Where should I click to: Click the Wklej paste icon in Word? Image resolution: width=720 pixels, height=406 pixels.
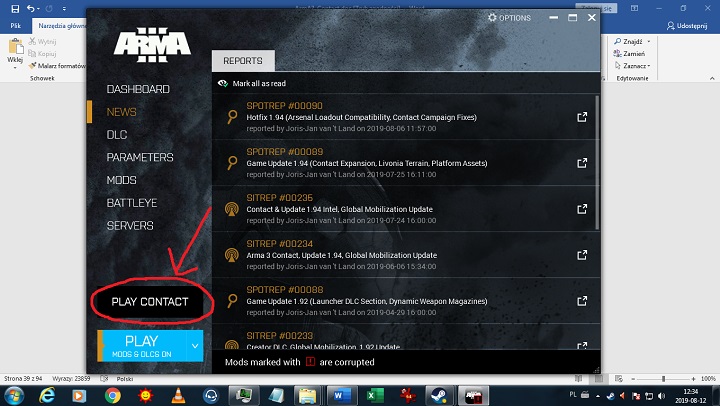tap(15, 46)
